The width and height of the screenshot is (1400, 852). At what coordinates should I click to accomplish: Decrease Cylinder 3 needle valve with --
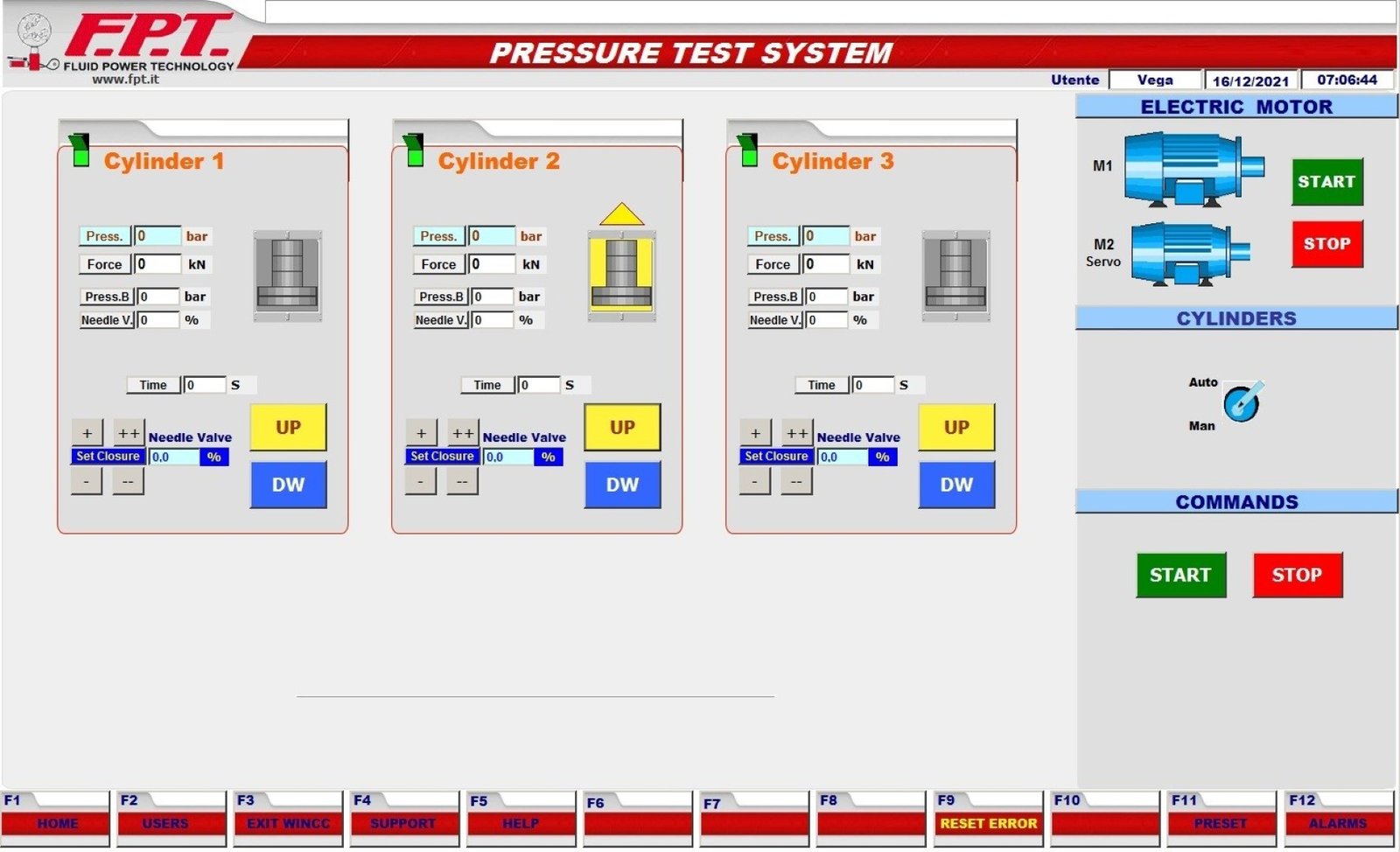(797, 481)
